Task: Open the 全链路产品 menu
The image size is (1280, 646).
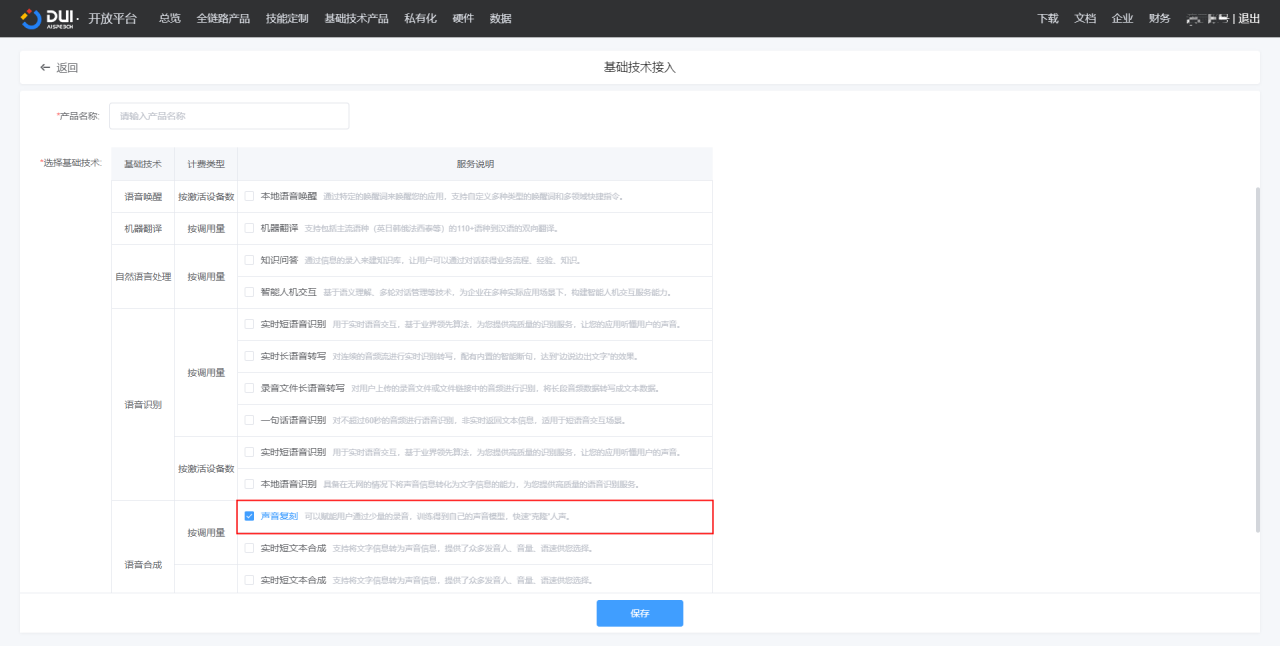Action: pyautogui.click(x=223, y=18)
